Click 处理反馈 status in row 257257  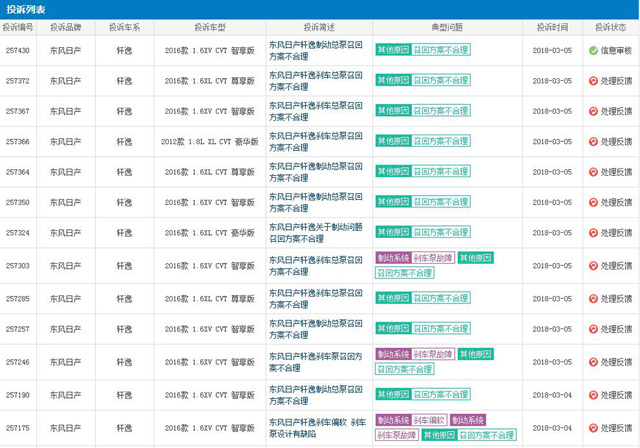point(616,329)
